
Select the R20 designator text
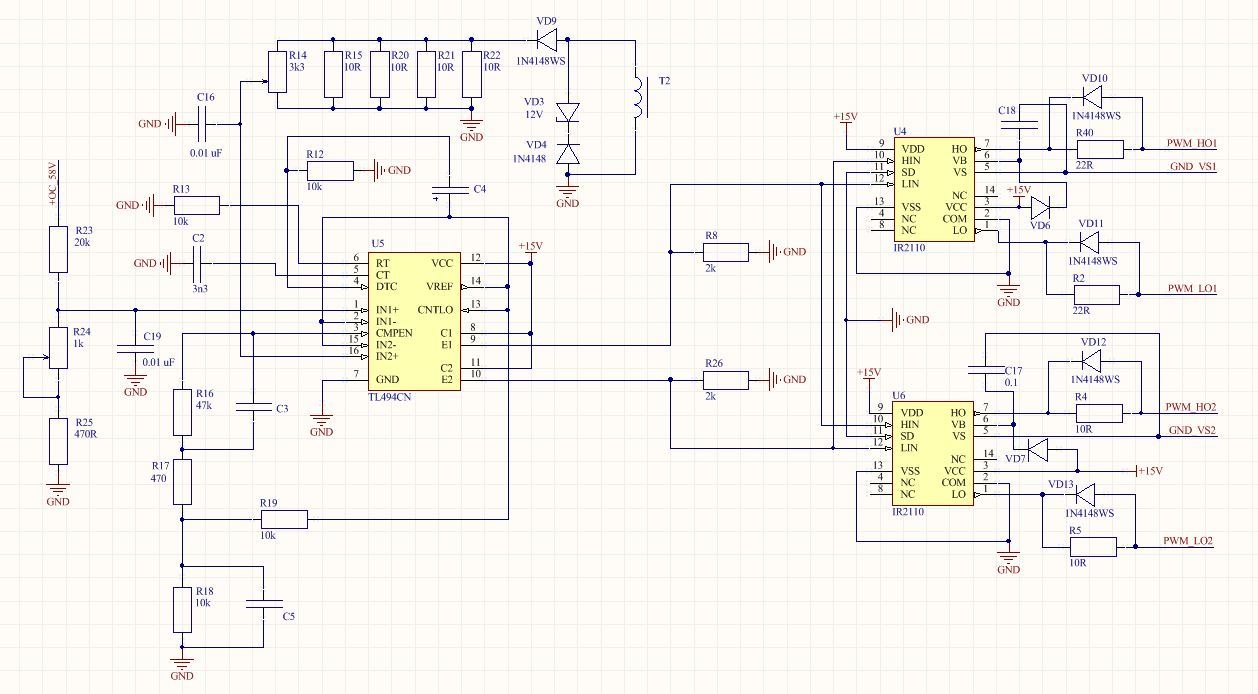[x=400, y=55]
